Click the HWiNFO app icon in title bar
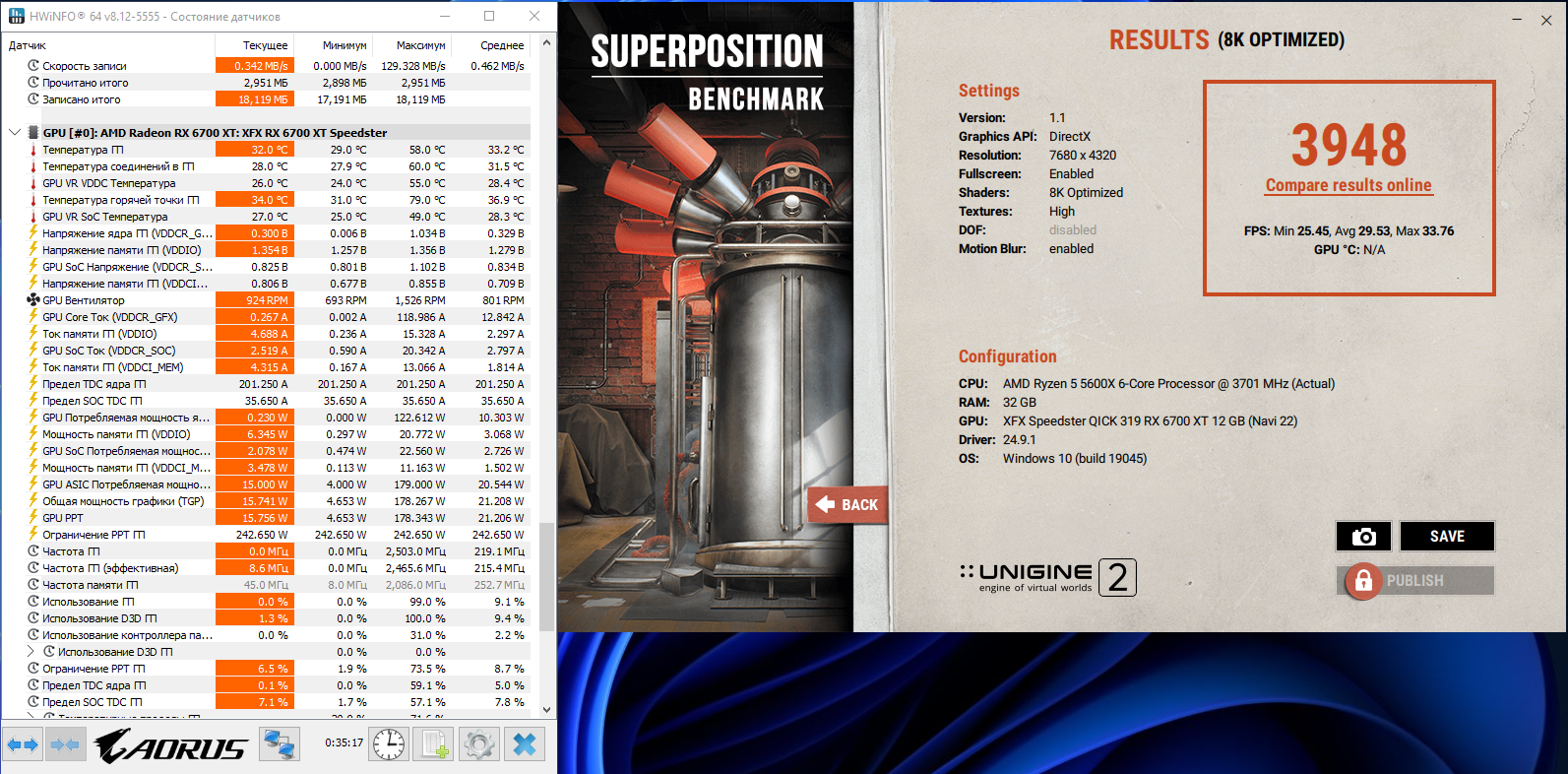The image size is (1568, 774). (16, 16)
